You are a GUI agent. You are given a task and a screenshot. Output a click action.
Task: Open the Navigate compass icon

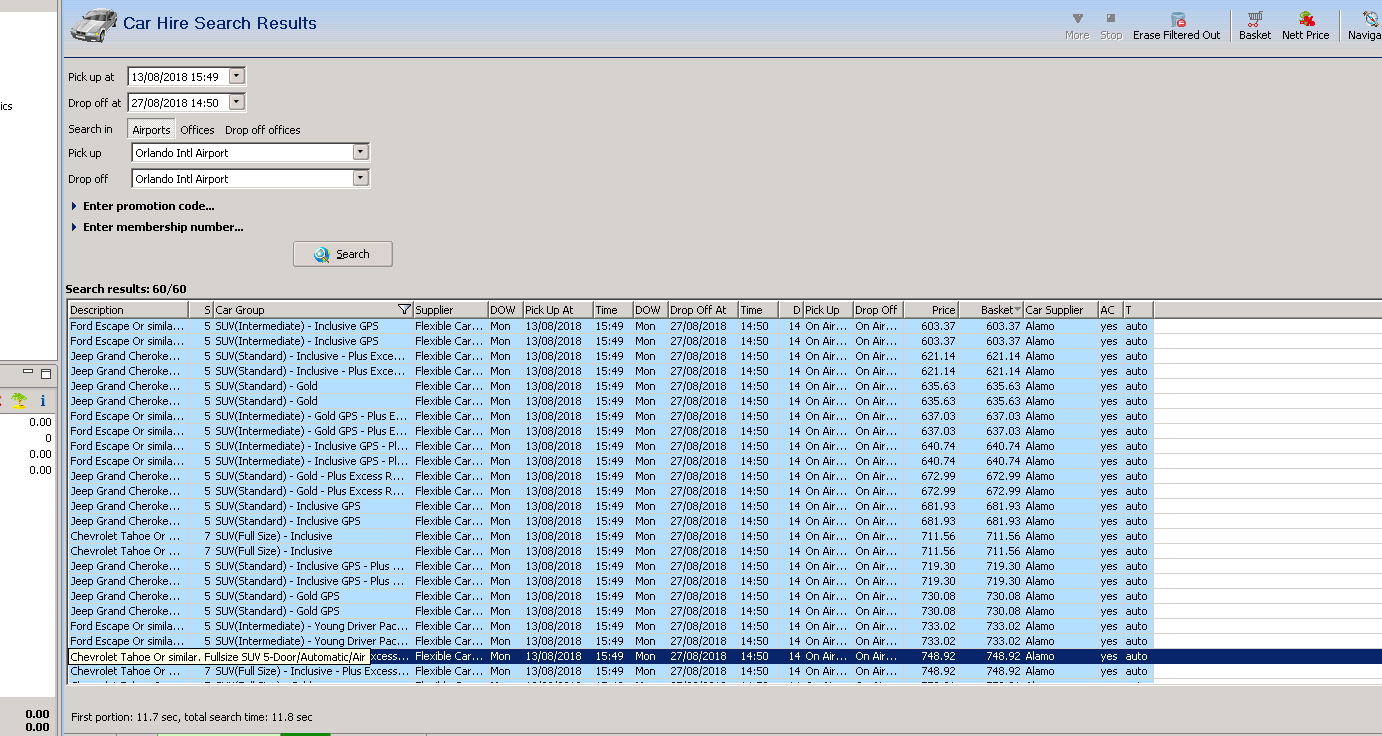[x=1370, y=19]
